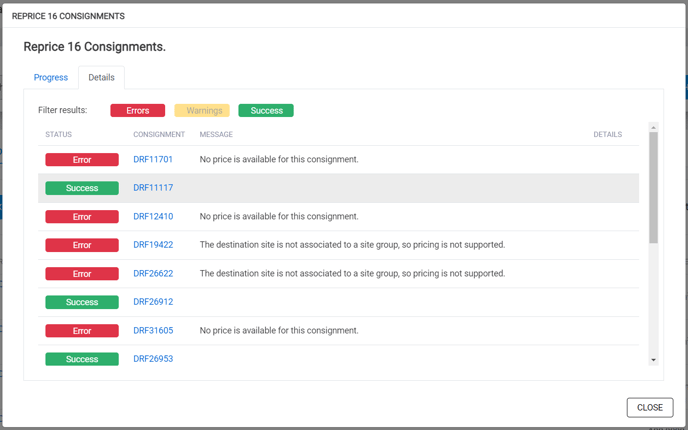Viewport: 688px width, 430px height.
Task: Open consignment DRF11701 link
Action: [153, 159]
